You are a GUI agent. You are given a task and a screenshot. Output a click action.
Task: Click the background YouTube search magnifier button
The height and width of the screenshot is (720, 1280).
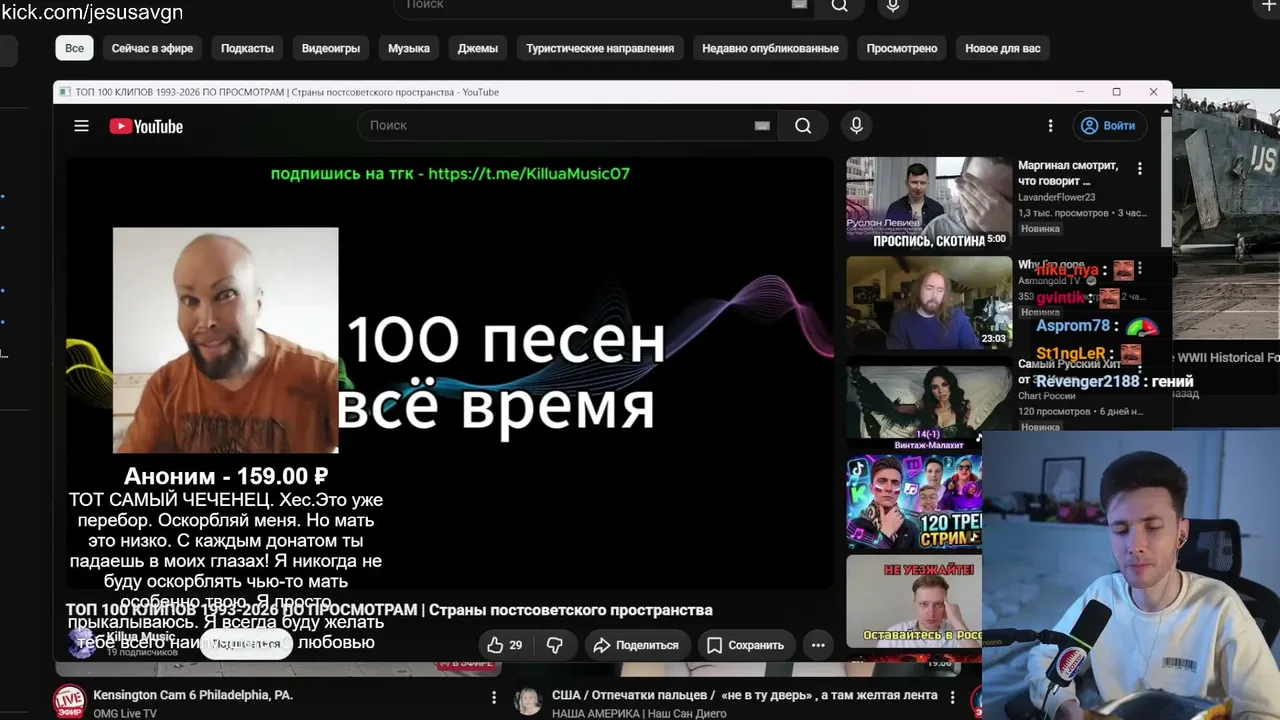point(840,6)
